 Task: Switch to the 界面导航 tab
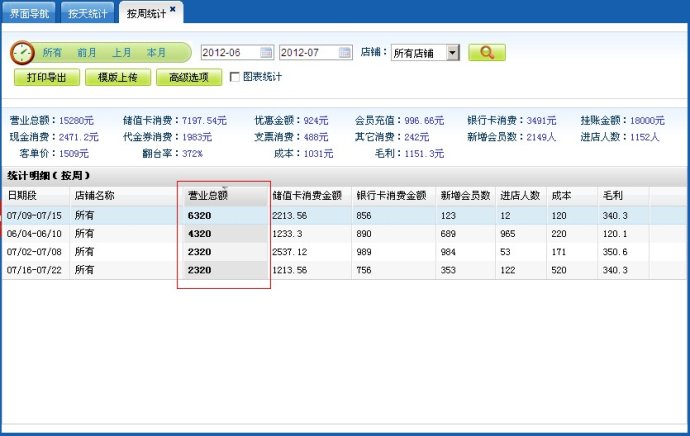(x=27, y=13)
